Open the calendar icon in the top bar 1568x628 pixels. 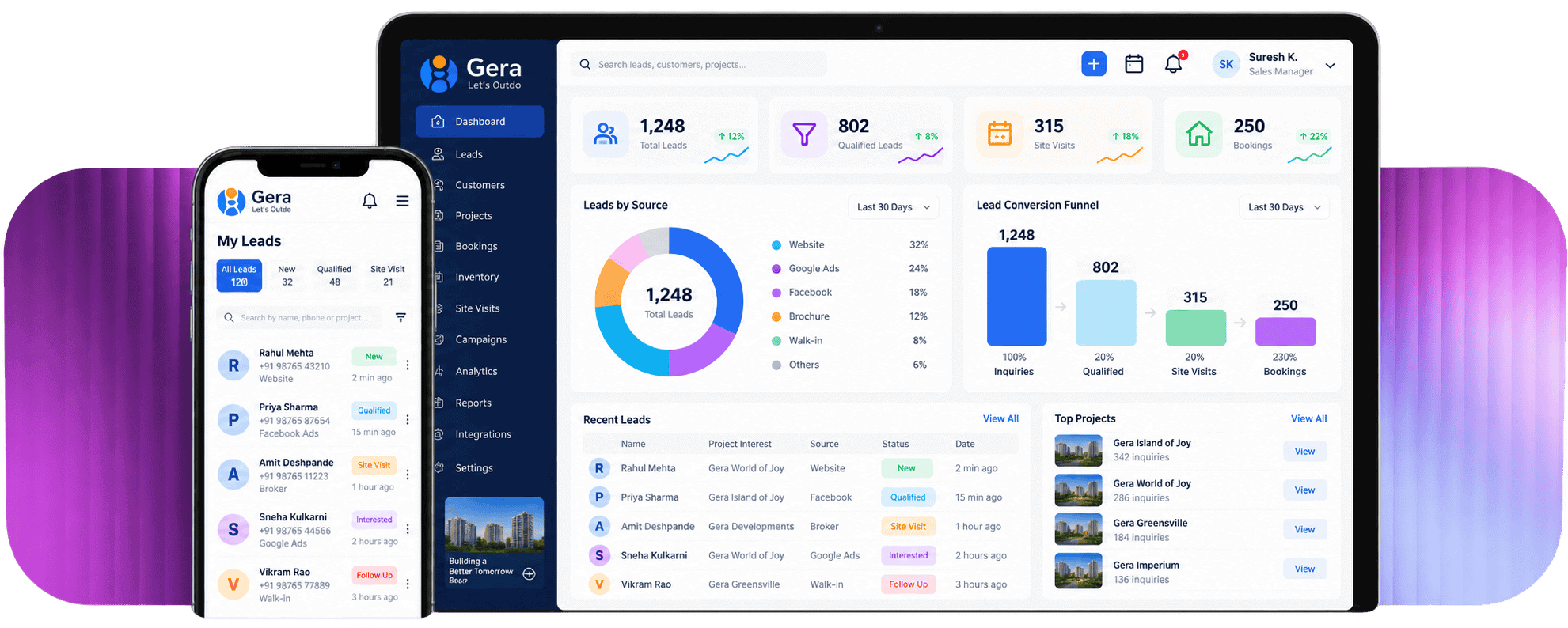[1133, 64]
